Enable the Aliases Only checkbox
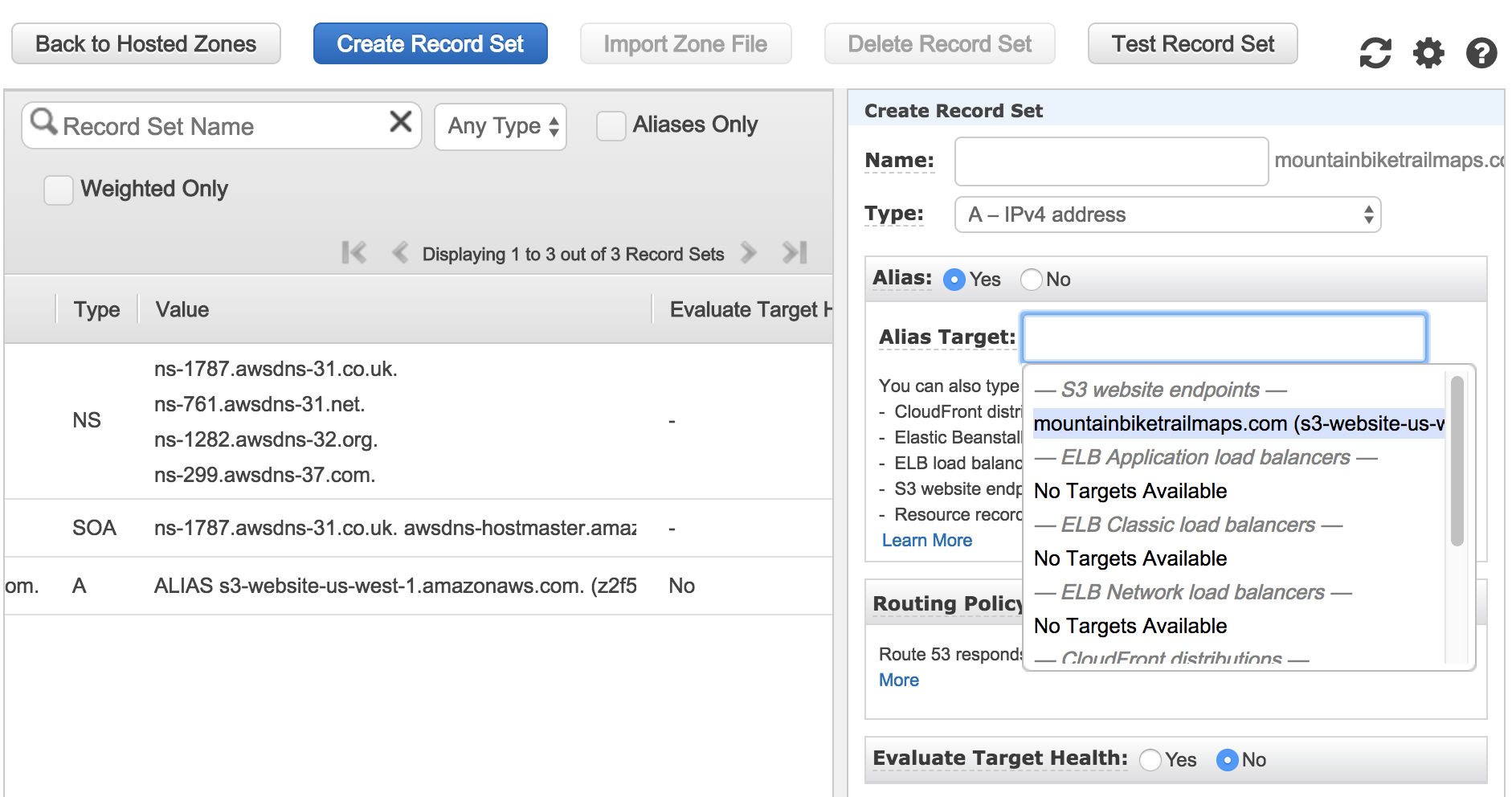Screen dimensions: 1512x797 [611, 126]
